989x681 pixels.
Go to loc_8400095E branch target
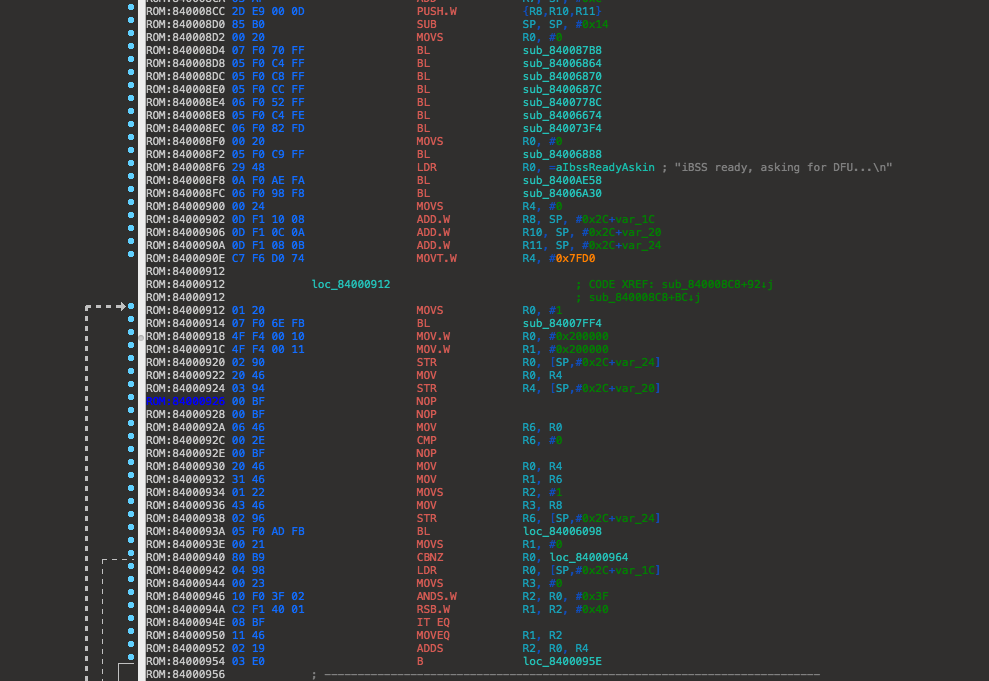tap(562, 661)
